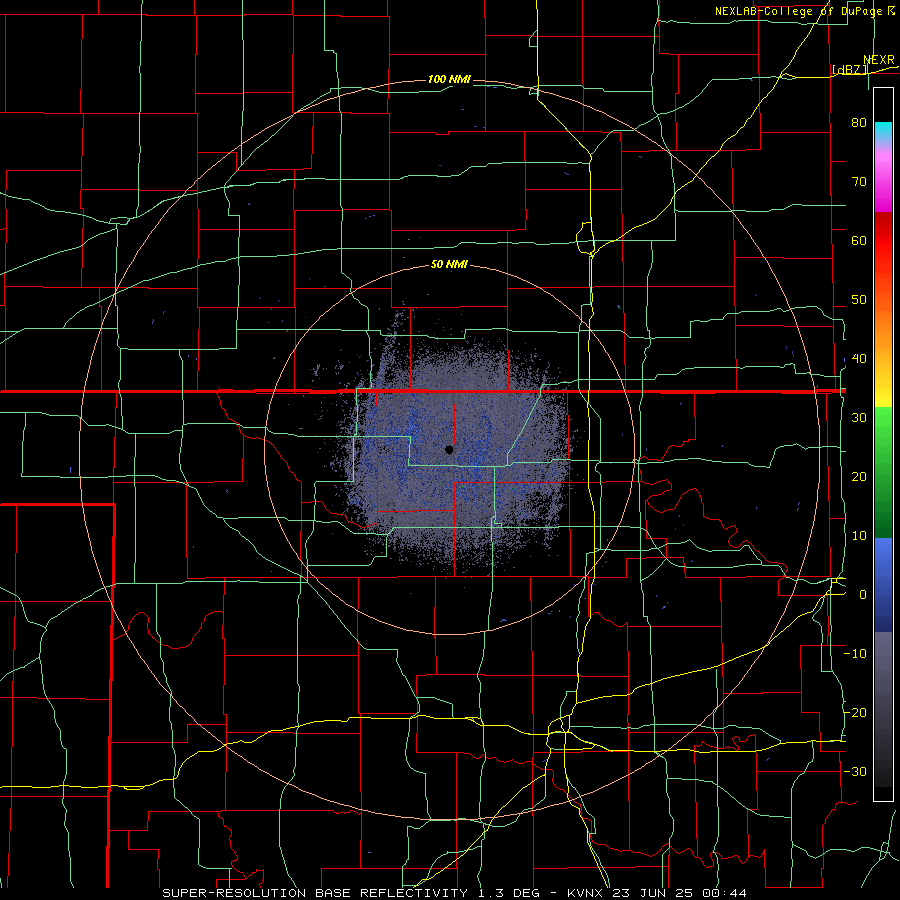Click the 50 value on the dBZ scale
Image resolution: width=900 pixels, height=900 pixels.
859,300
